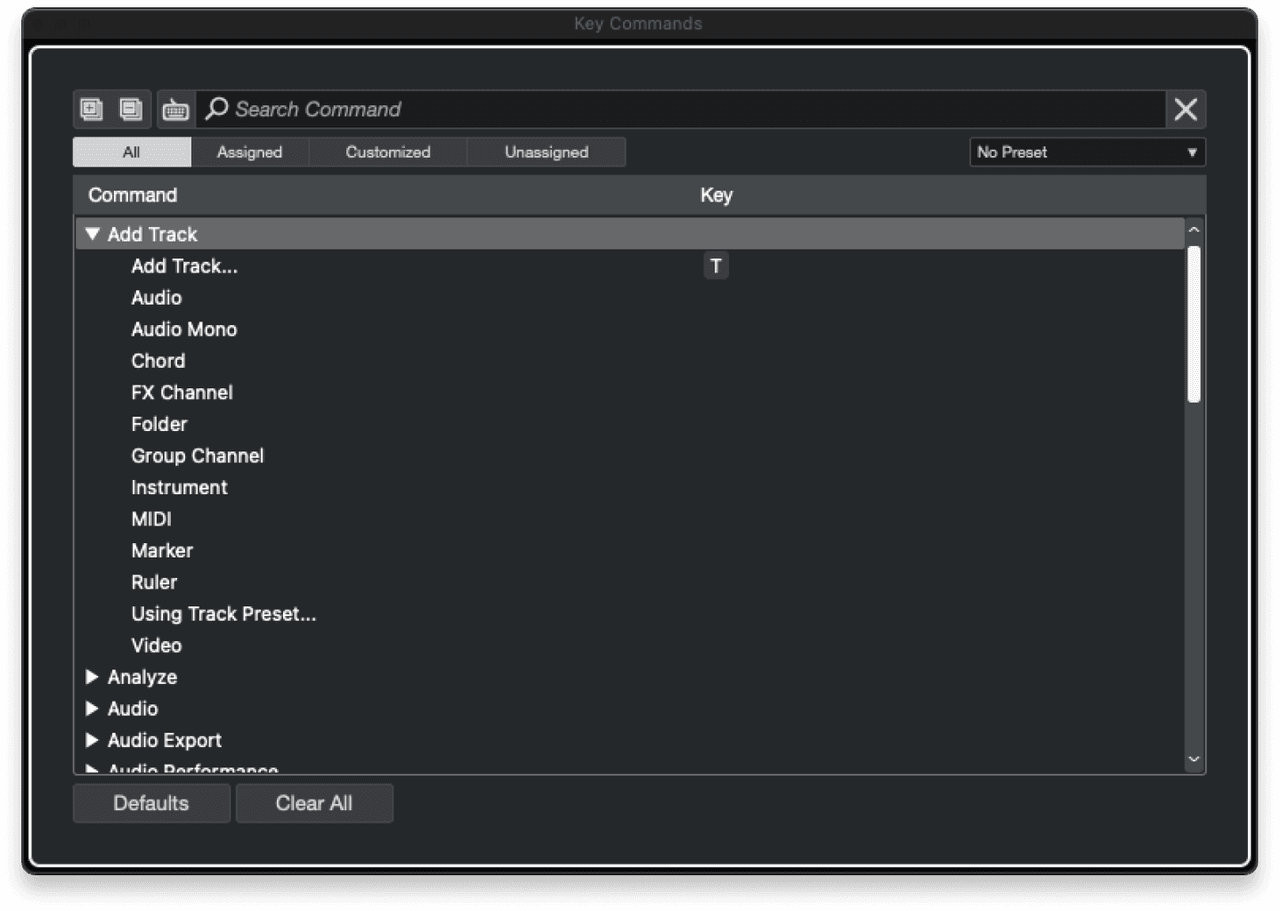
Task: Select the Unassigned filter
Action: point(546,152)
